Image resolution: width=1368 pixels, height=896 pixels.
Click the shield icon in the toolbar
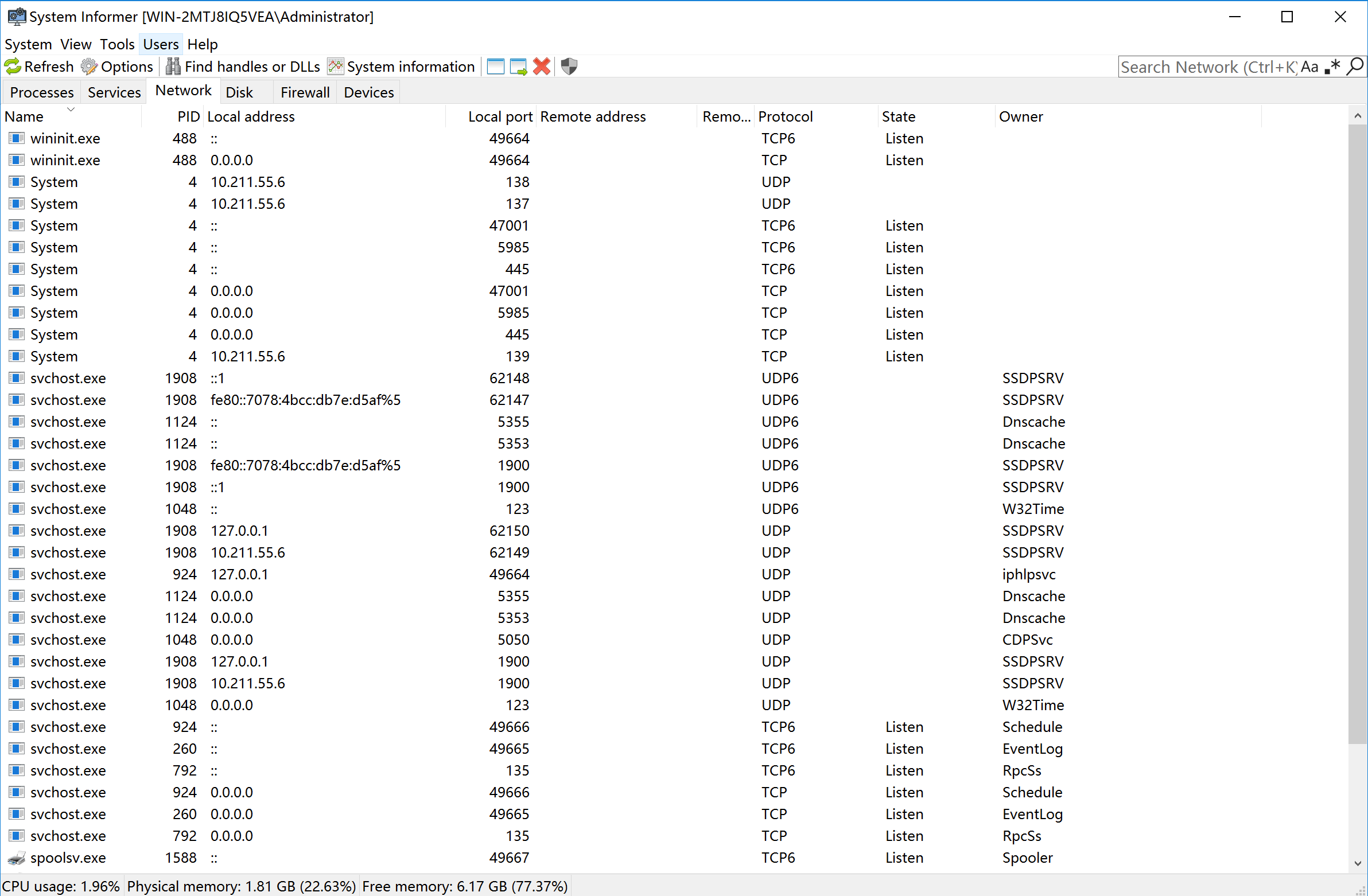(x=569, y=67)
